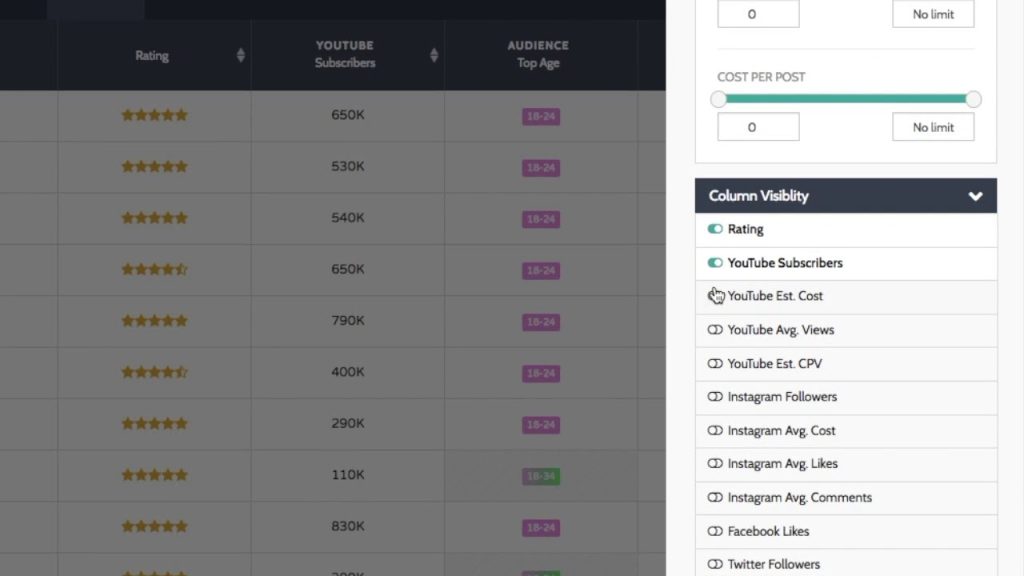Focus the top No limit field
The image size is (1024, 576).
coord(933,14)
